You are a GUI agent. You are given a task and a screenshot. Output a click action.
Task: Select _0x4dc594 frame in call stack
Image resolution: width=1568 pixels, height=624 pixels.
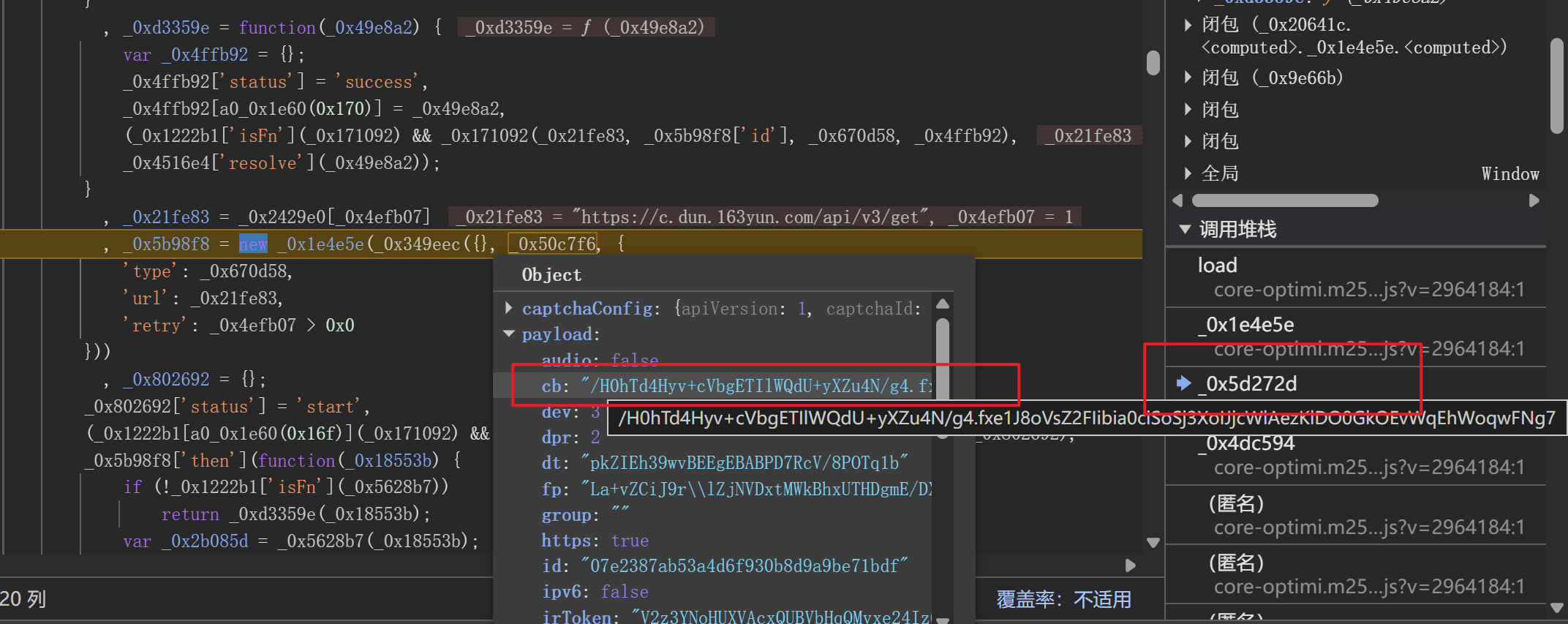tap(1246, 443)
